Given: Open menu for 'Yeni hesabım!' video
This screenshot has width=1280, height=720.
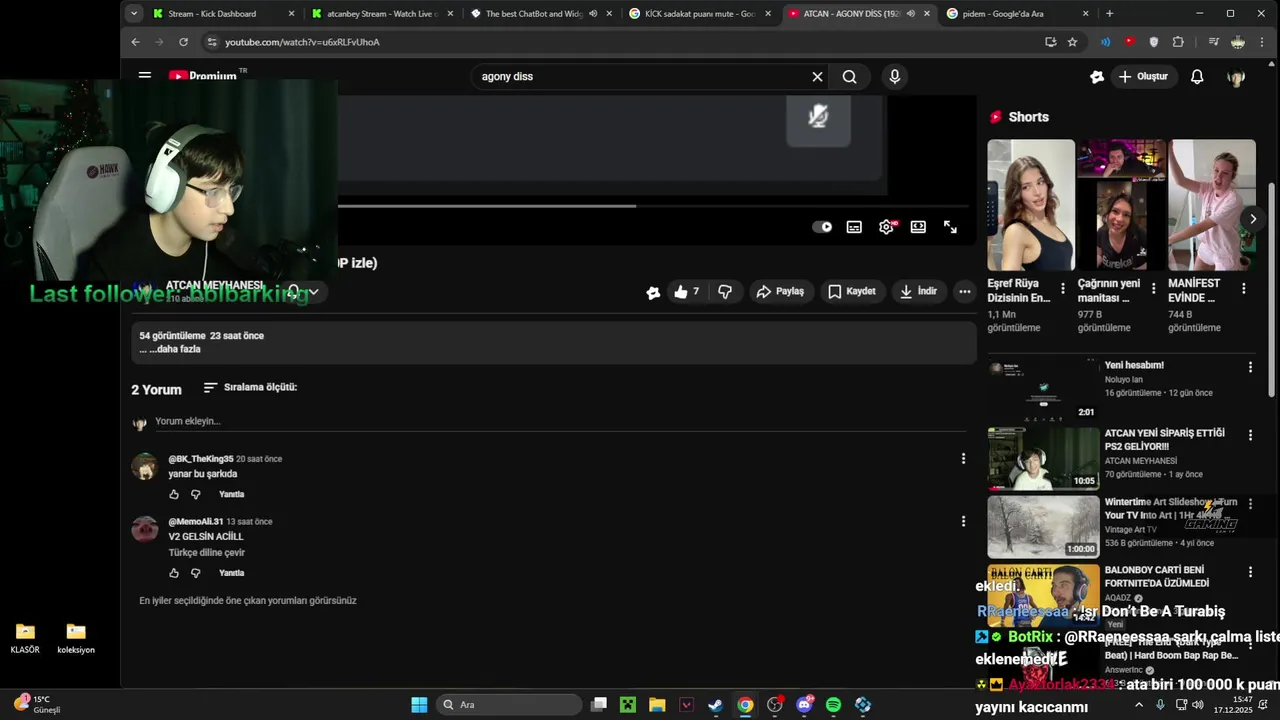Looking at the screenshot, I should pos(1250,367).
